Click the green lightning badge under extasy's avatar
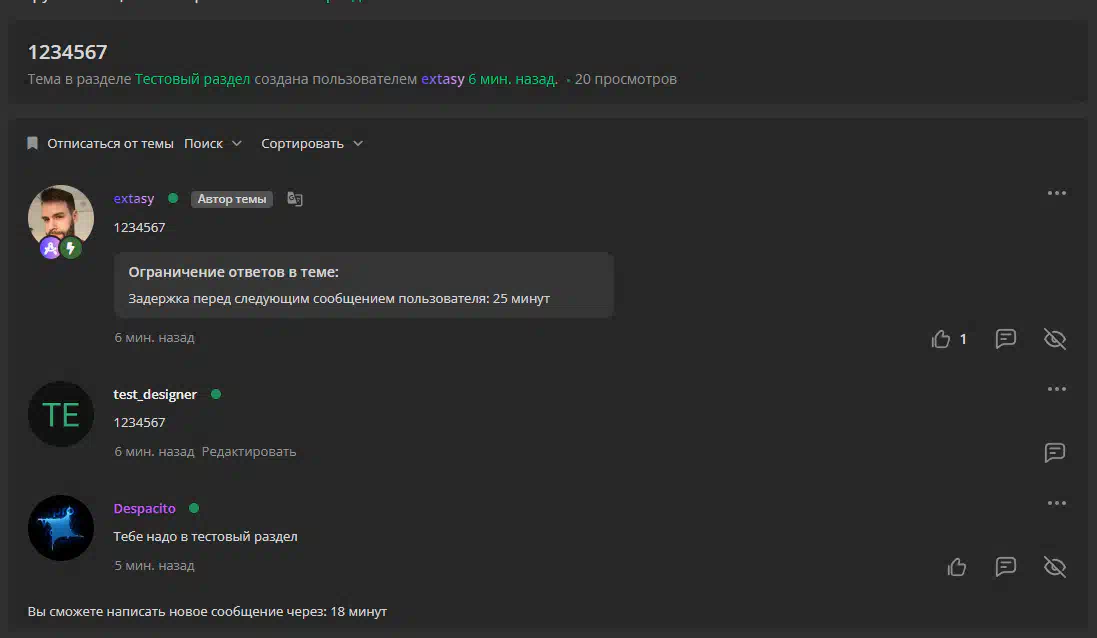 point(71,248)
